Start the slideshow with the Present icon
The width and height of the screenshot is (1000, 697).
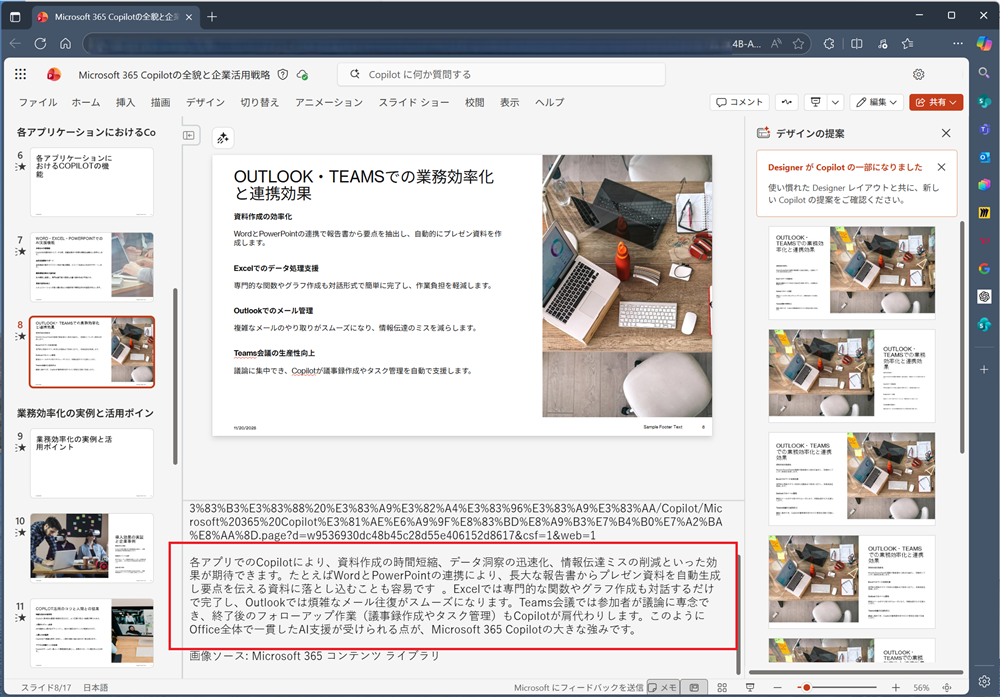(x=816, y=102)
